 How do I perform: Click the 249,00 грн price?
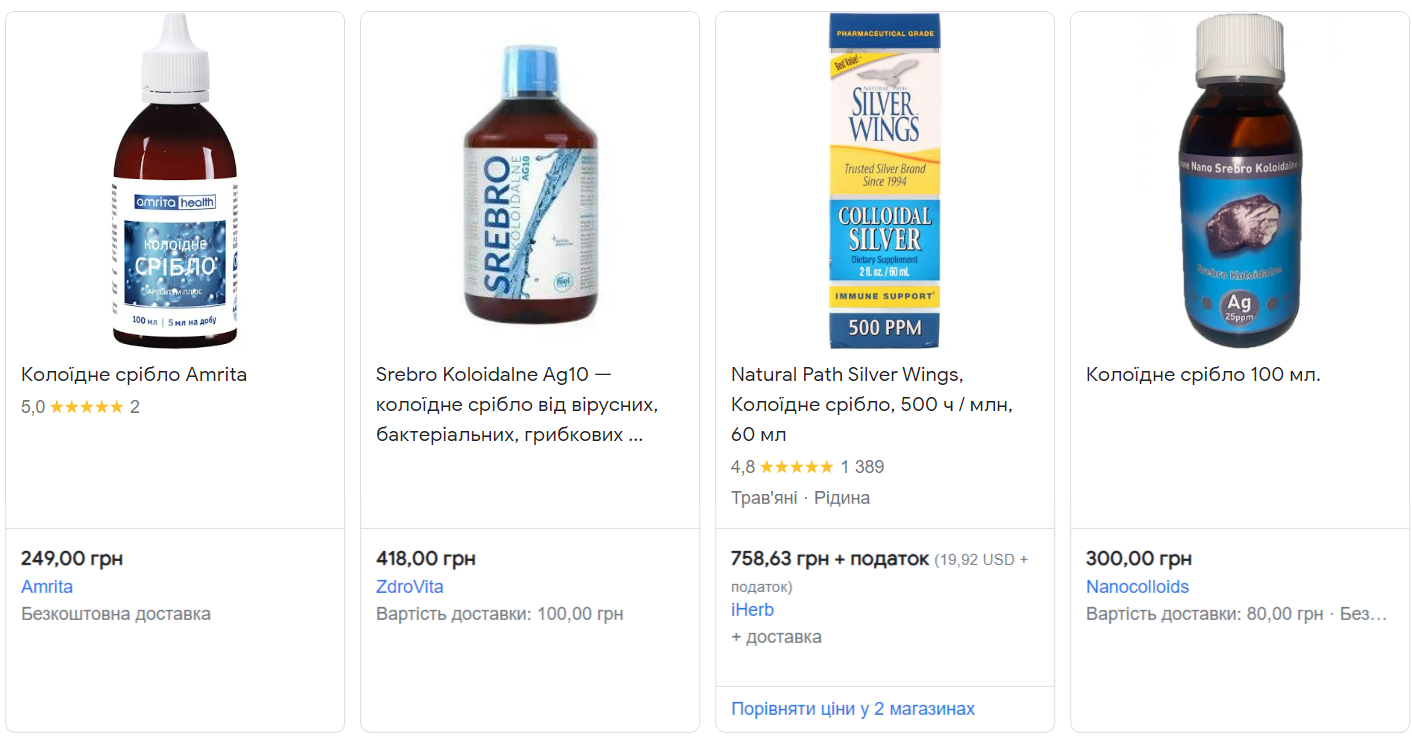click(72, 559)
